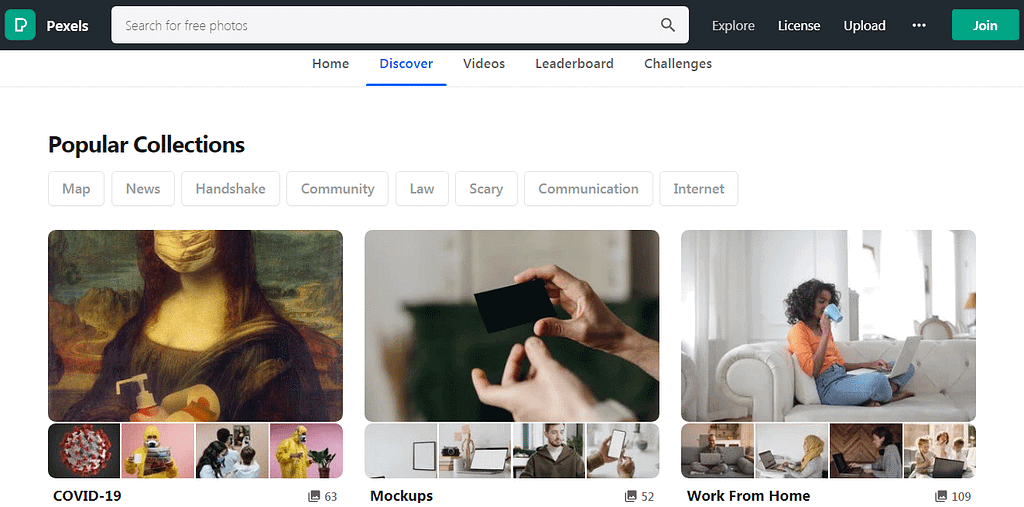Click the coronavirus model thumbnail

[x=84, y=451]
